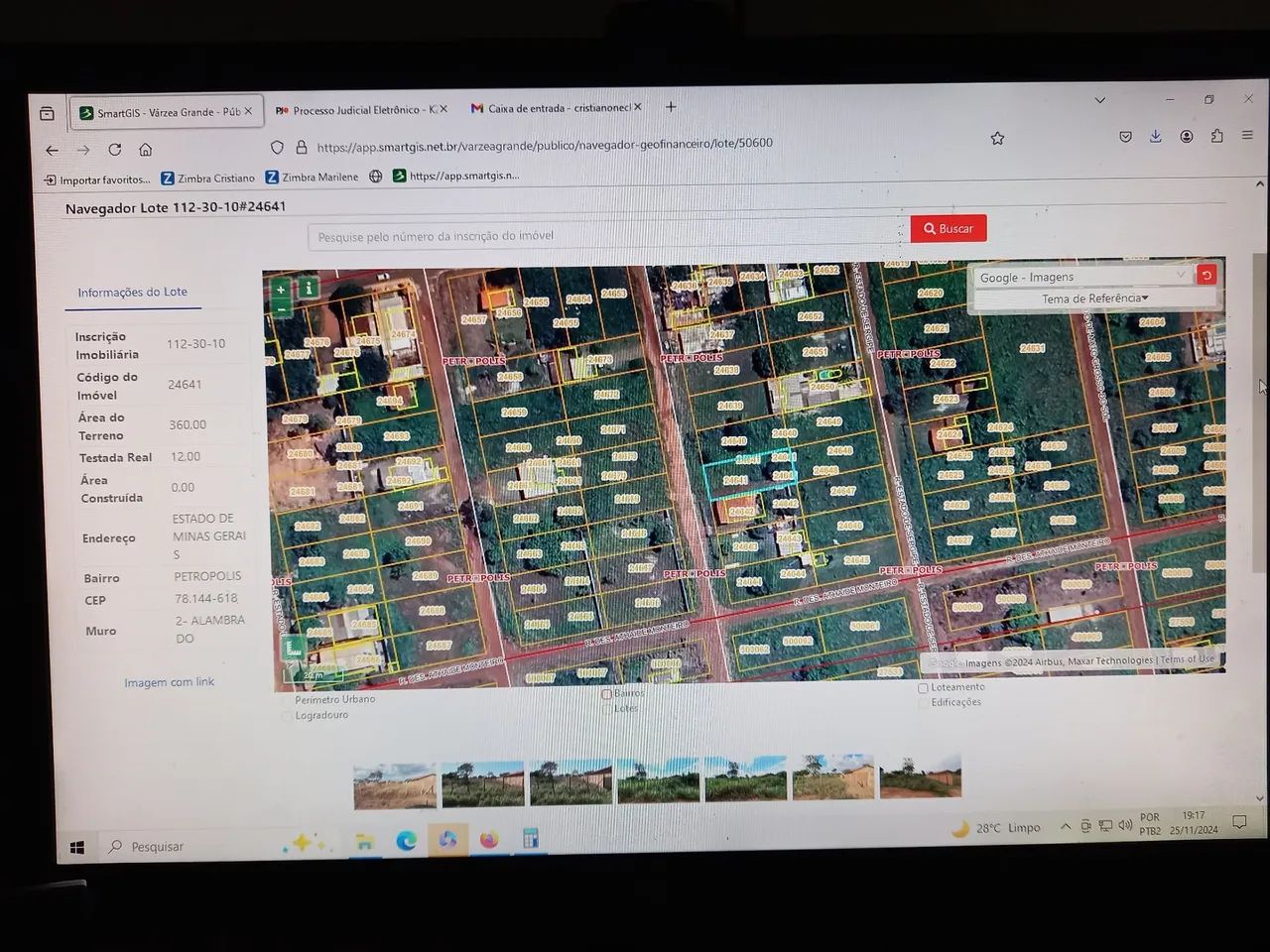Open the map measurement ruler tool
Screen dimensions: 1270x952
coord(296,651)
